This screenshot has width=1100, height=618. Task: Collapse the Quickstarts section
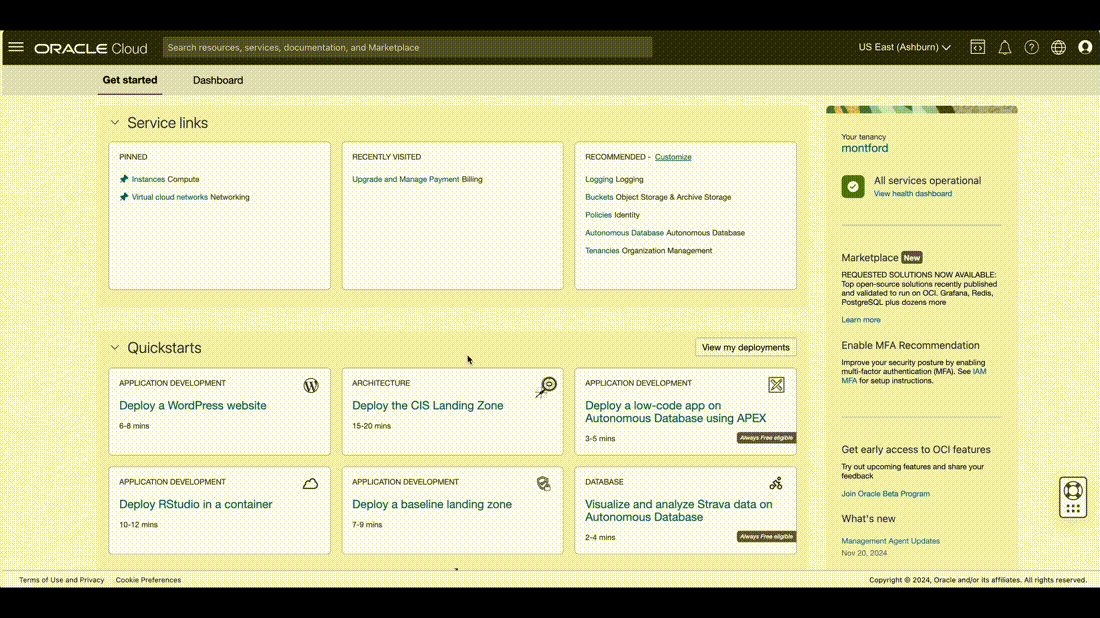click(114, 348)
